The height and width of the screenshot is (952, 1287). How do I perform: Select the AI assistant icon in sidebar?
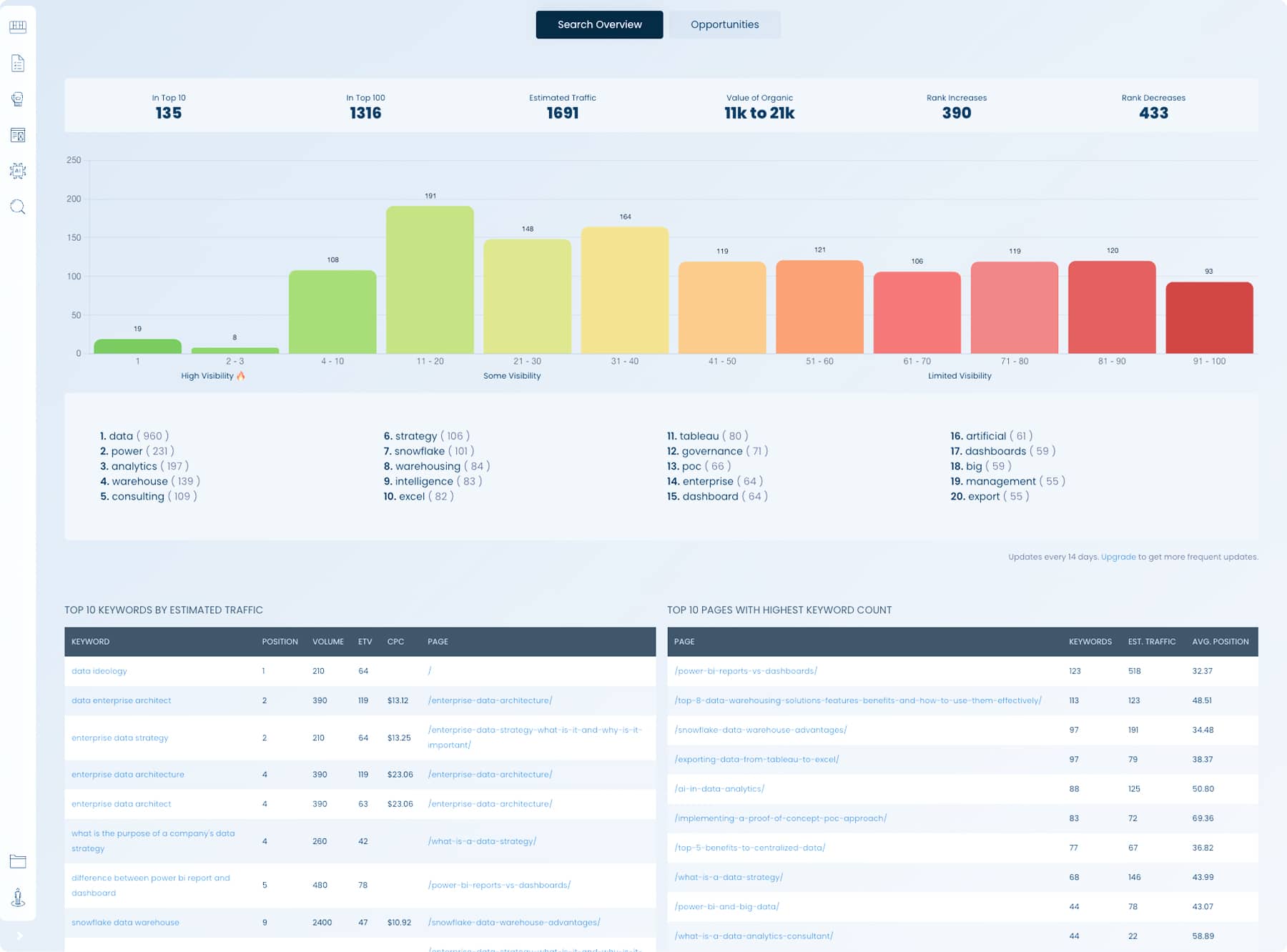(18, 171)
